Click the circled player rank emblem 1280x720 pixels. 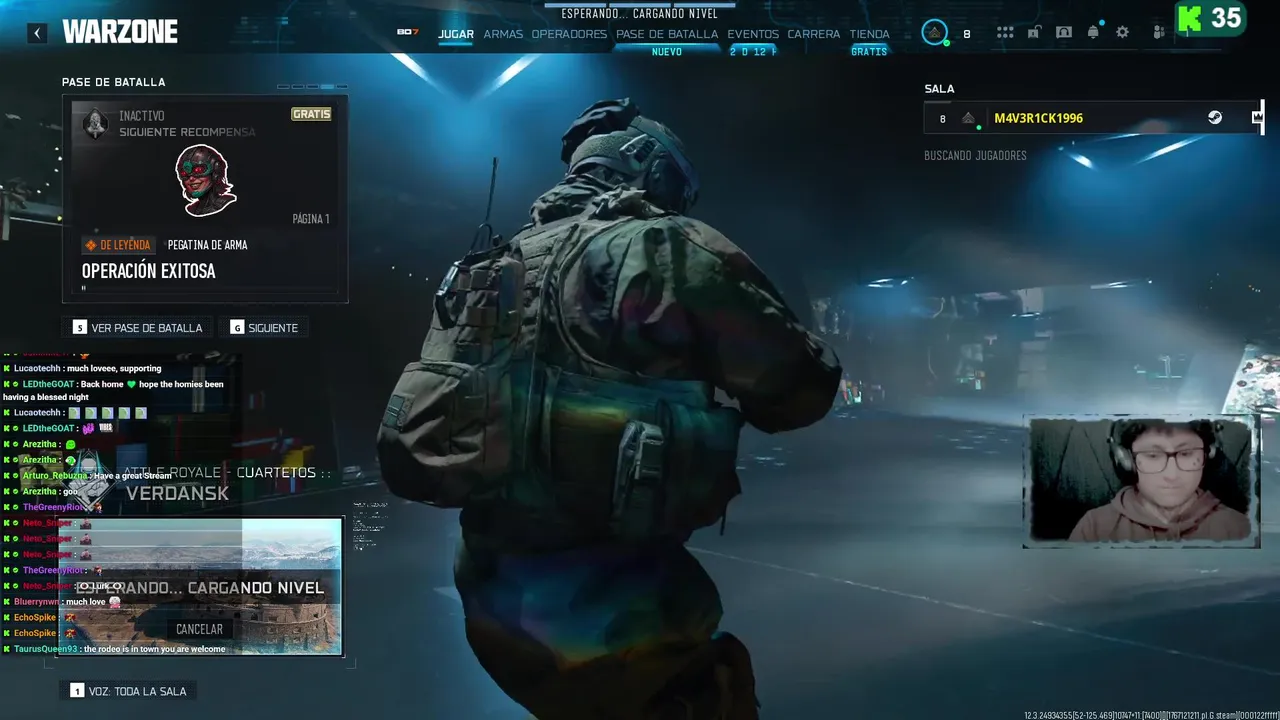[935, 33]
